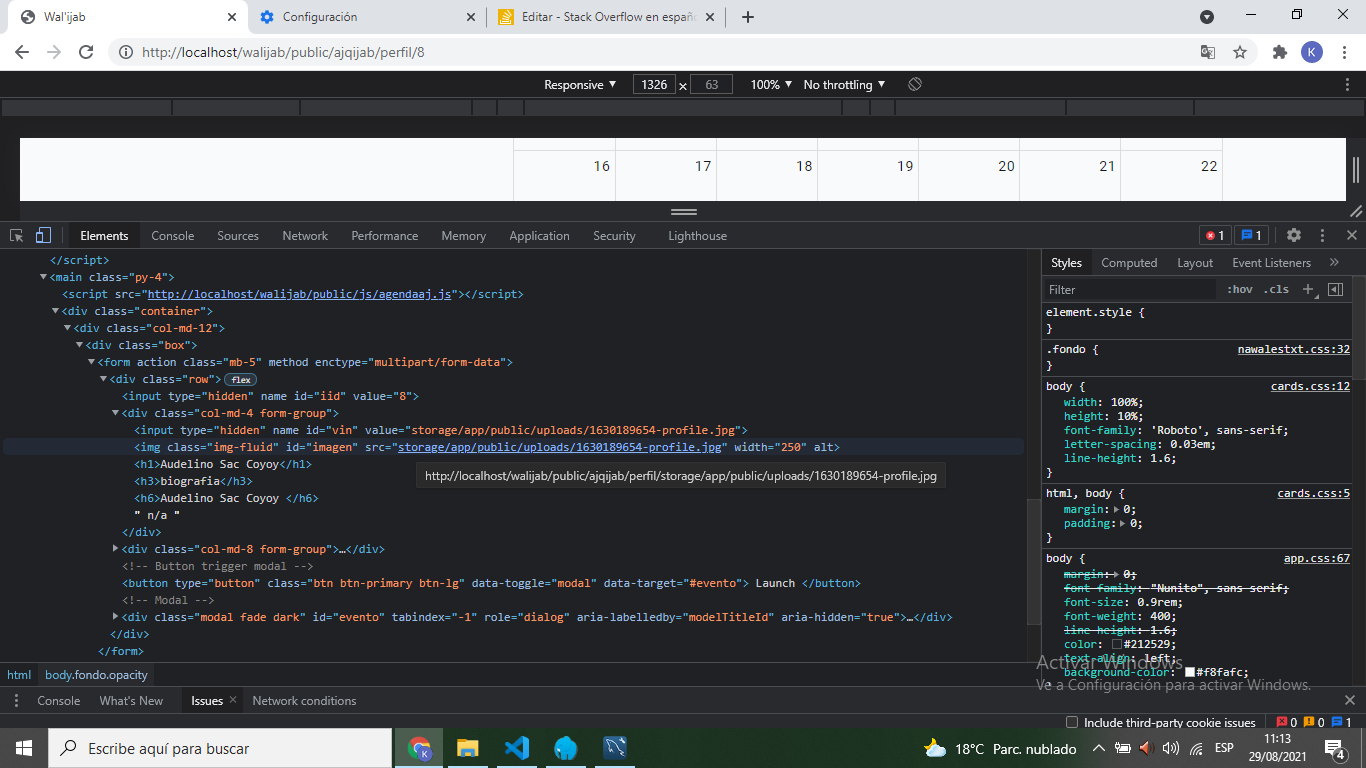Click the #f8fafc background color swatch
This screenshot has width=1366, height=768.
(x=1190, y=673)
